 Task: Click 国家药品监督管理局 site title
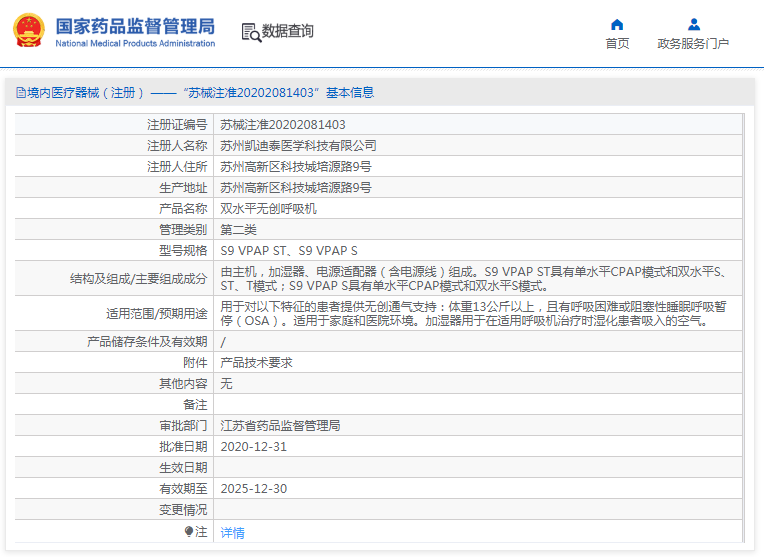(x=135, y=26)
